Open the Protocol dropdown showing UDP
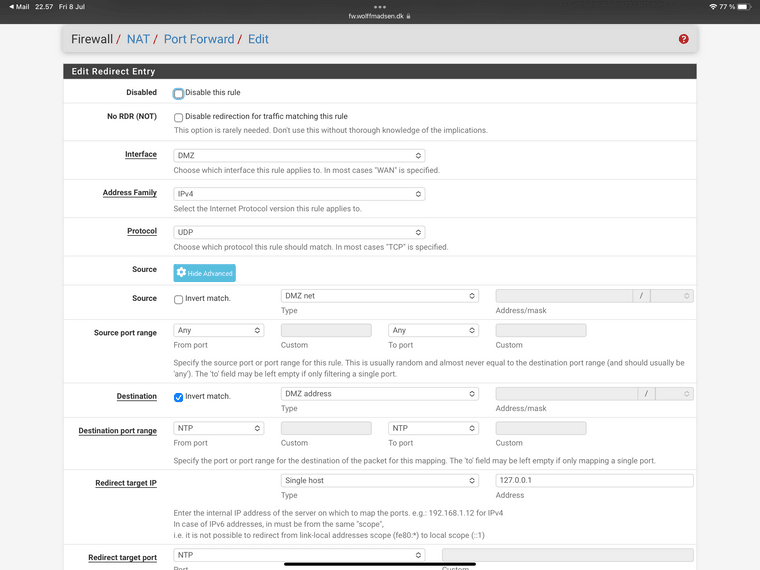This screenshot has height=570, width=760. click(x=299, y=232)
